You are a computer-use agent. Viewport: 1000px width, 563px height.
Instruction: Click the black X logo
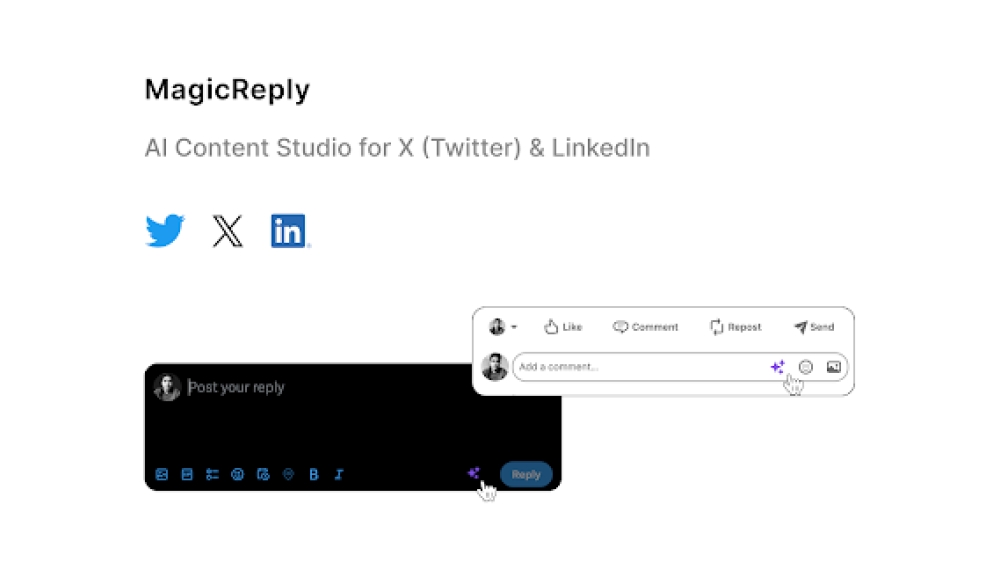227,231
